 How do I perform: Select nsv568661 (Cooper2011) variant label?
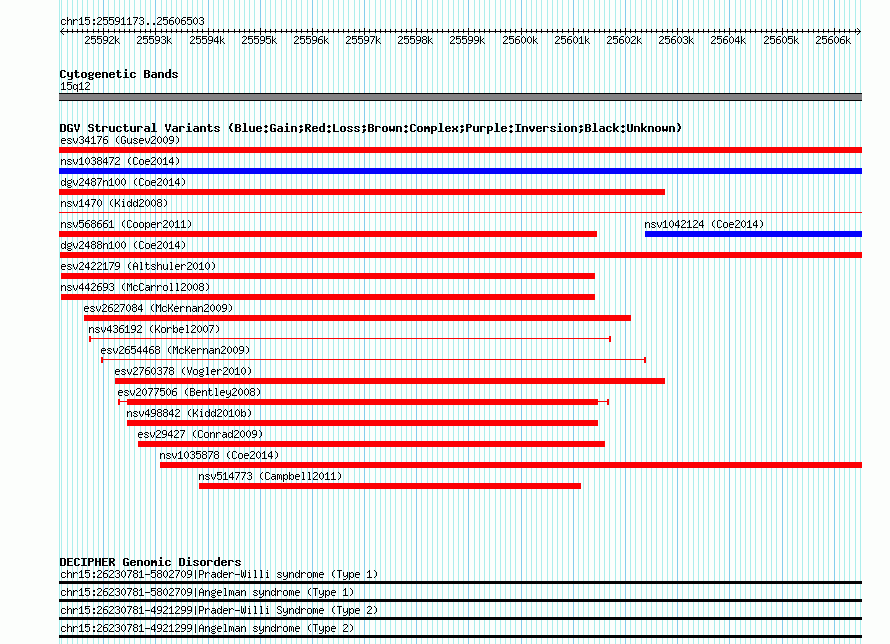pyautogui.click(x=126, y=224)
